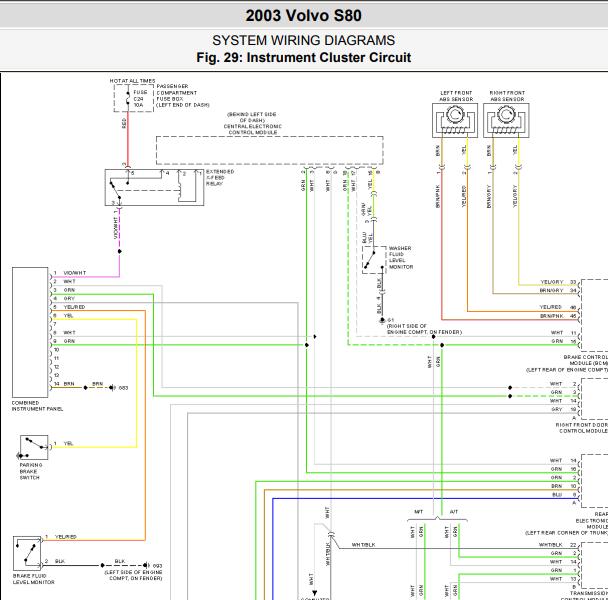608x600 pixels.
Task: Click the parking brake switch symbol
Action: click(33, 448)
